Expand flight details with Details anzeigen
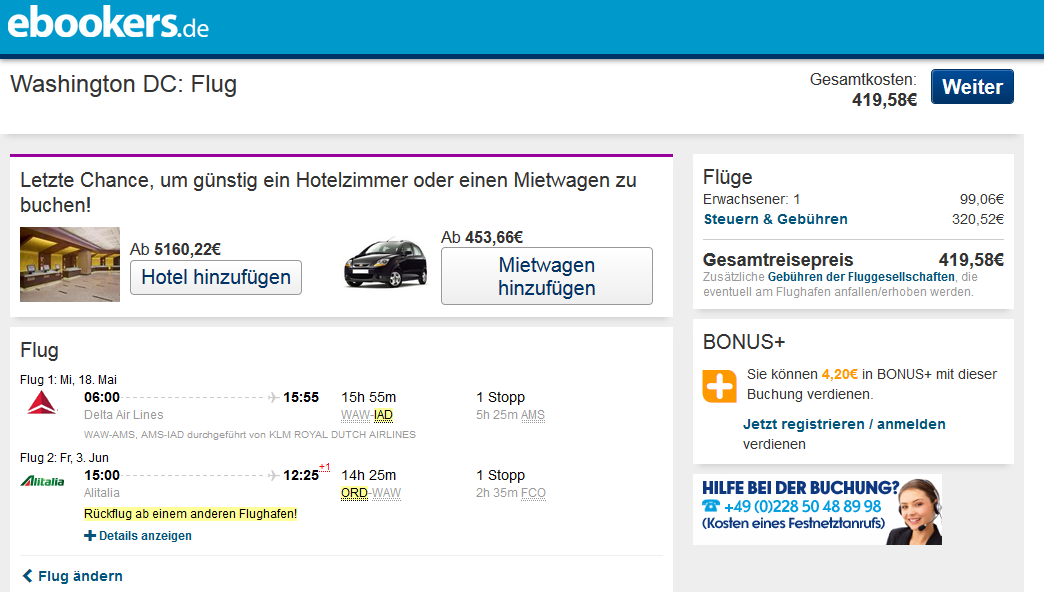Viewport: 1044px width, 592px height. point(145,535)
